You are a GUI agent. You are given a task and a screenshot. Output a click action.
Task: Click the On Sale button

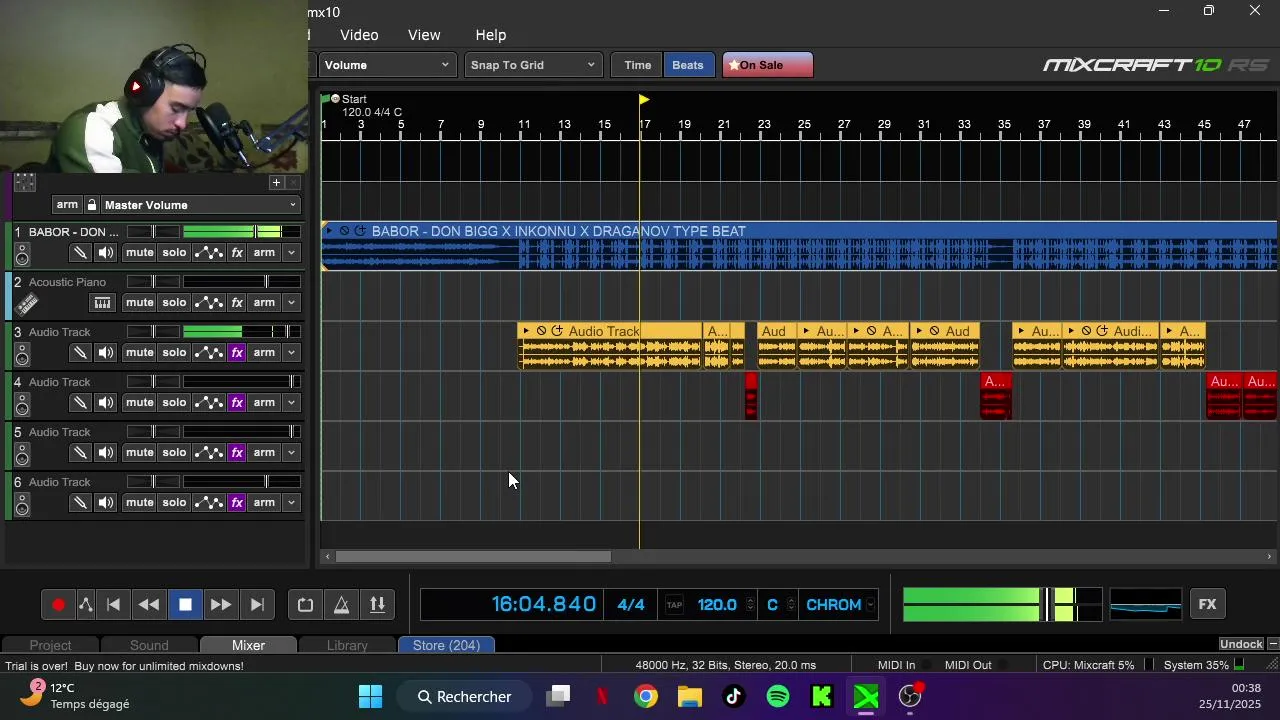coord(767,65)
